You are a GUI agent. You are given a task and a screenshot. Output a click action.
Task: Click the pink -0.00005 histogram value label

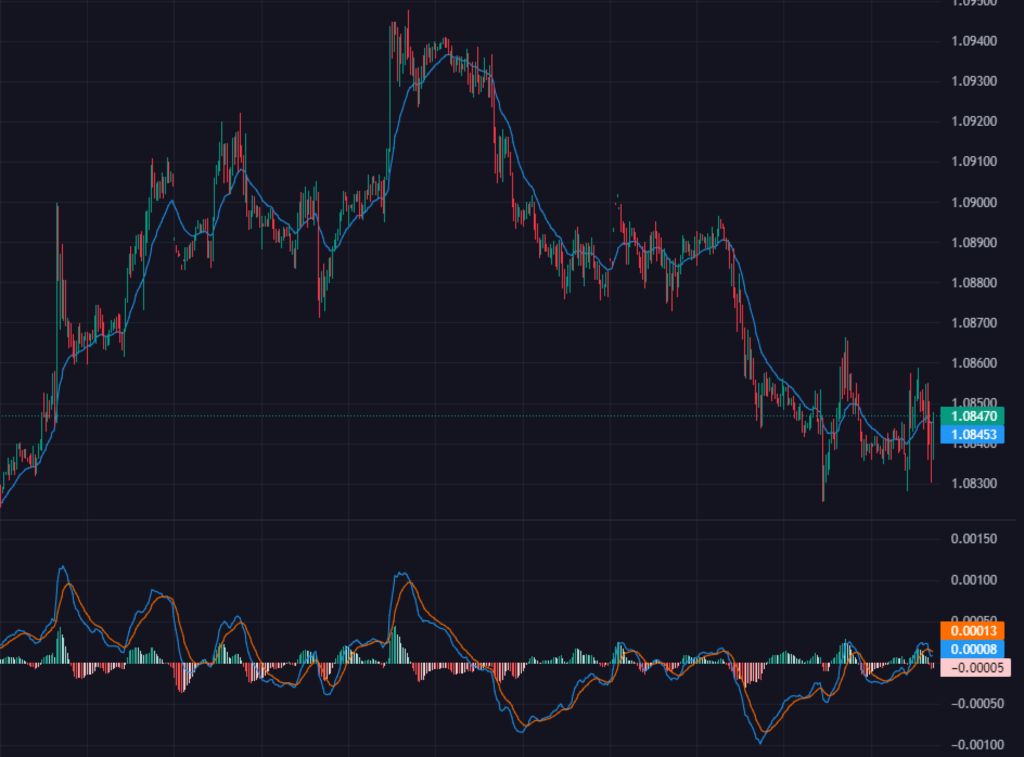(x=975, y=668)
